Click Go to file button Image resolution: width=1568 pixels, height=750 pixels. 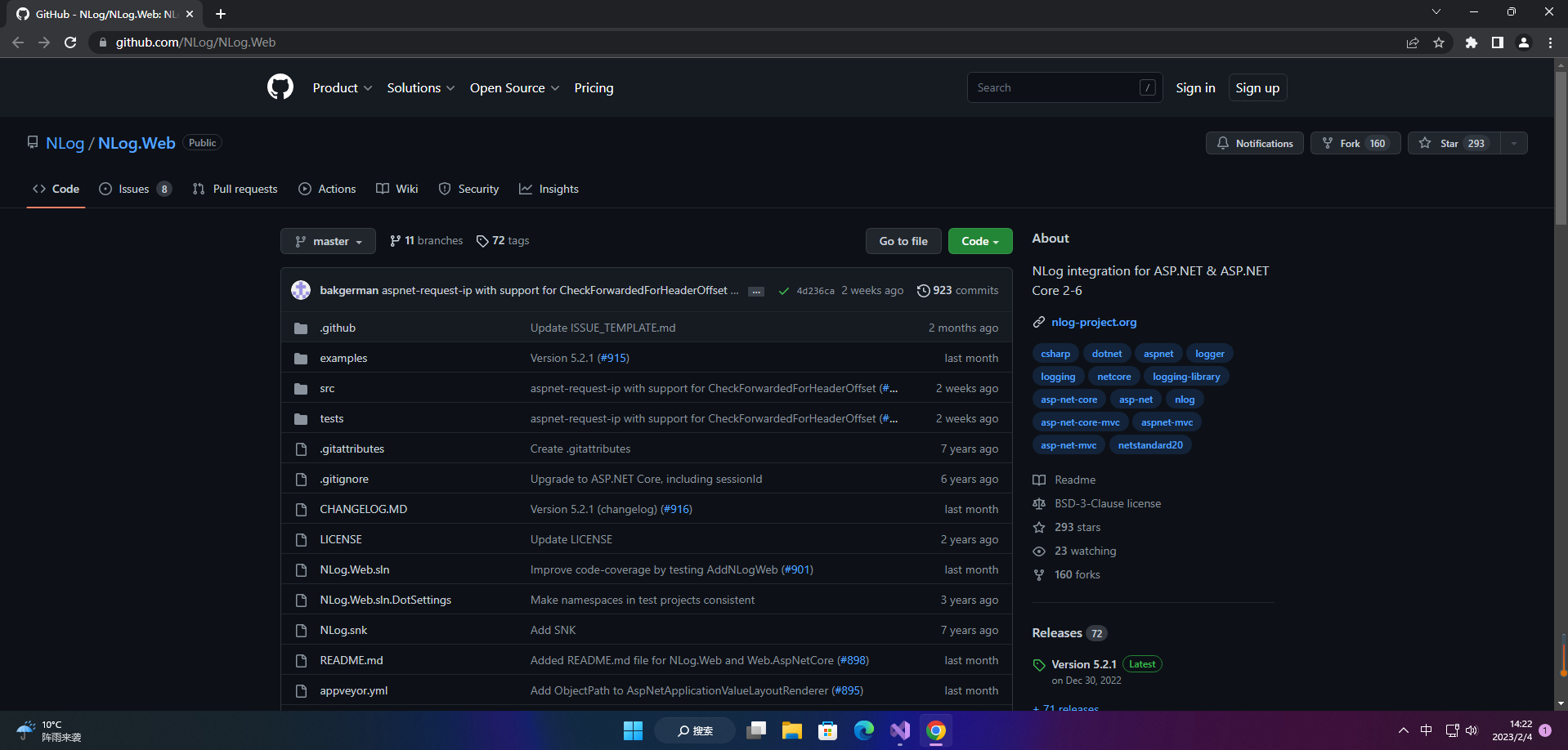coord(903,241)
